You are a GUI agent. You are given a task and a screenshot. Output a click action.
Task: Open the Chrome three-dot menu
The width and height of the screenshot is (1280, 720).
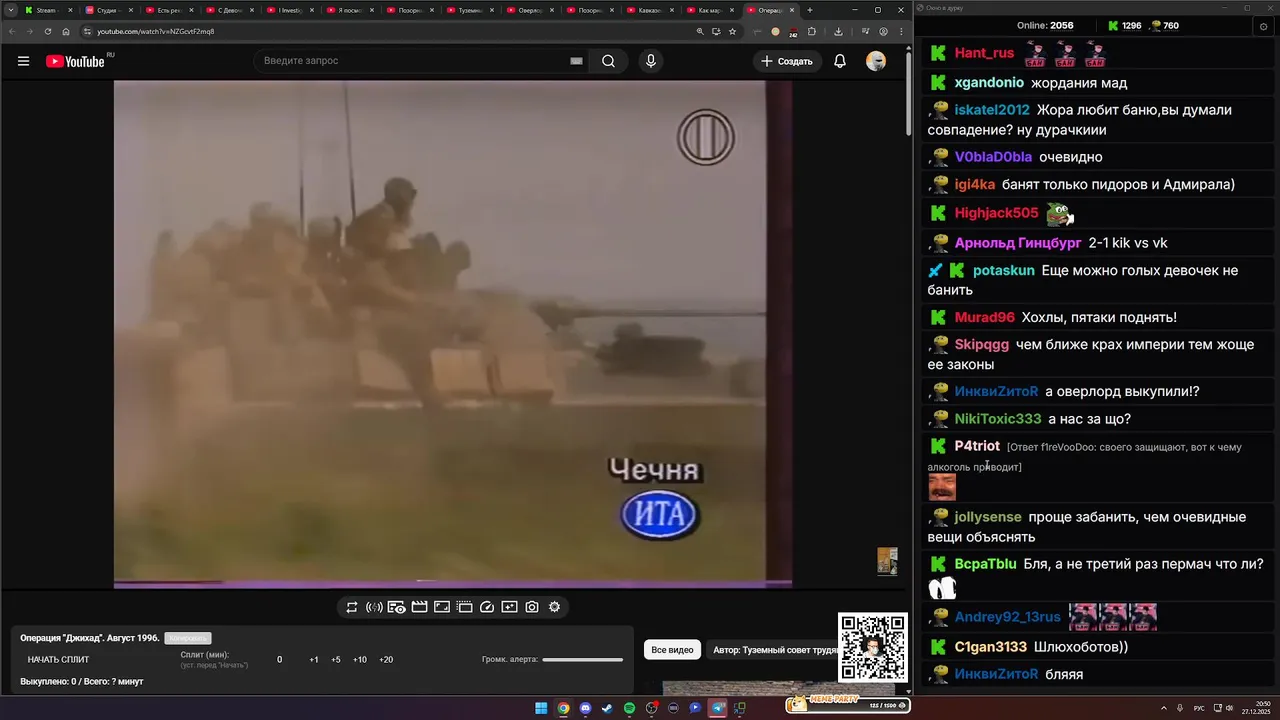tap(901, 31)
